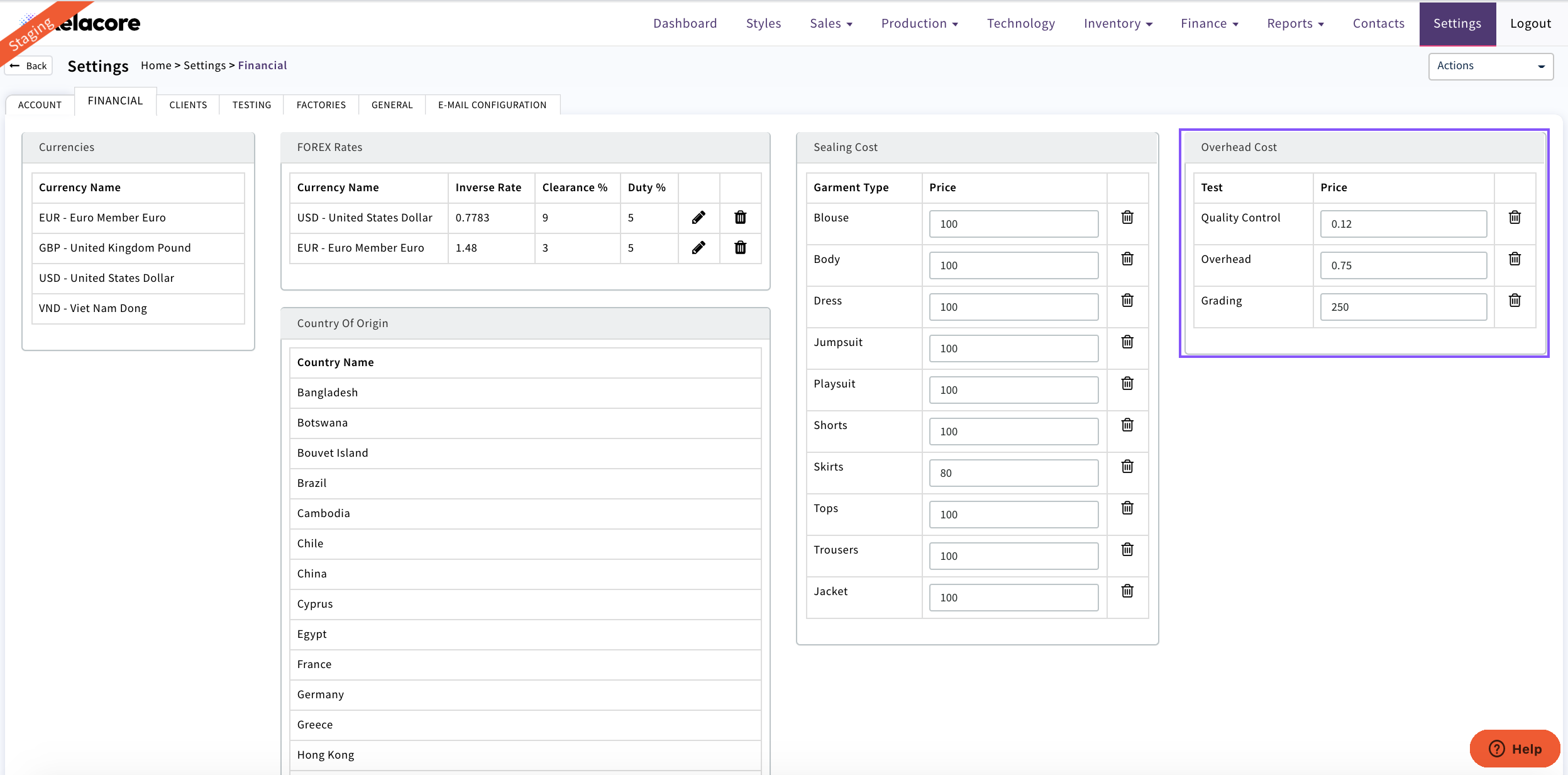Open the E-Mail Configuration tab

(x=492, y=105)
